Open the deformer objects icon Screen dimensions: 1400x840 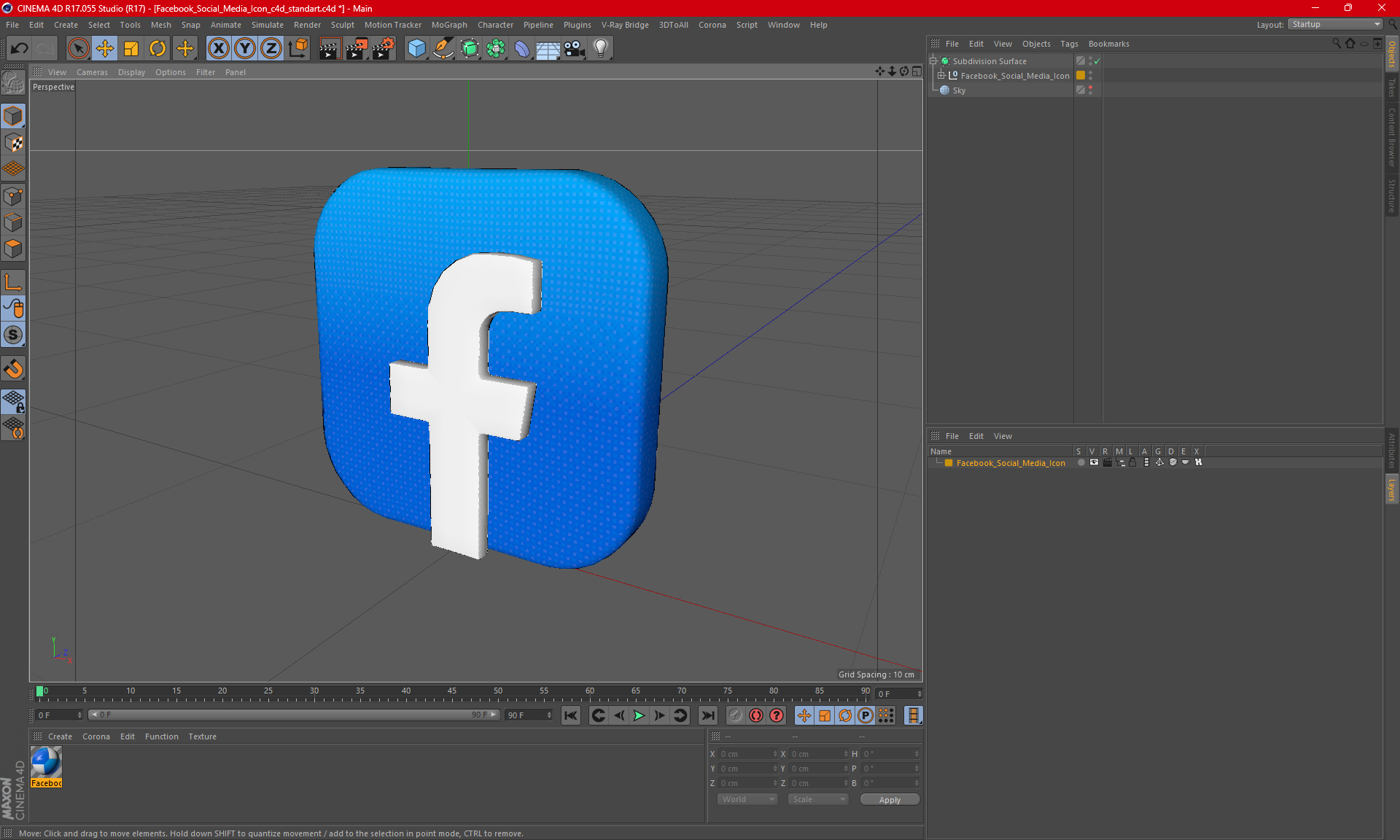click(522, 48)
